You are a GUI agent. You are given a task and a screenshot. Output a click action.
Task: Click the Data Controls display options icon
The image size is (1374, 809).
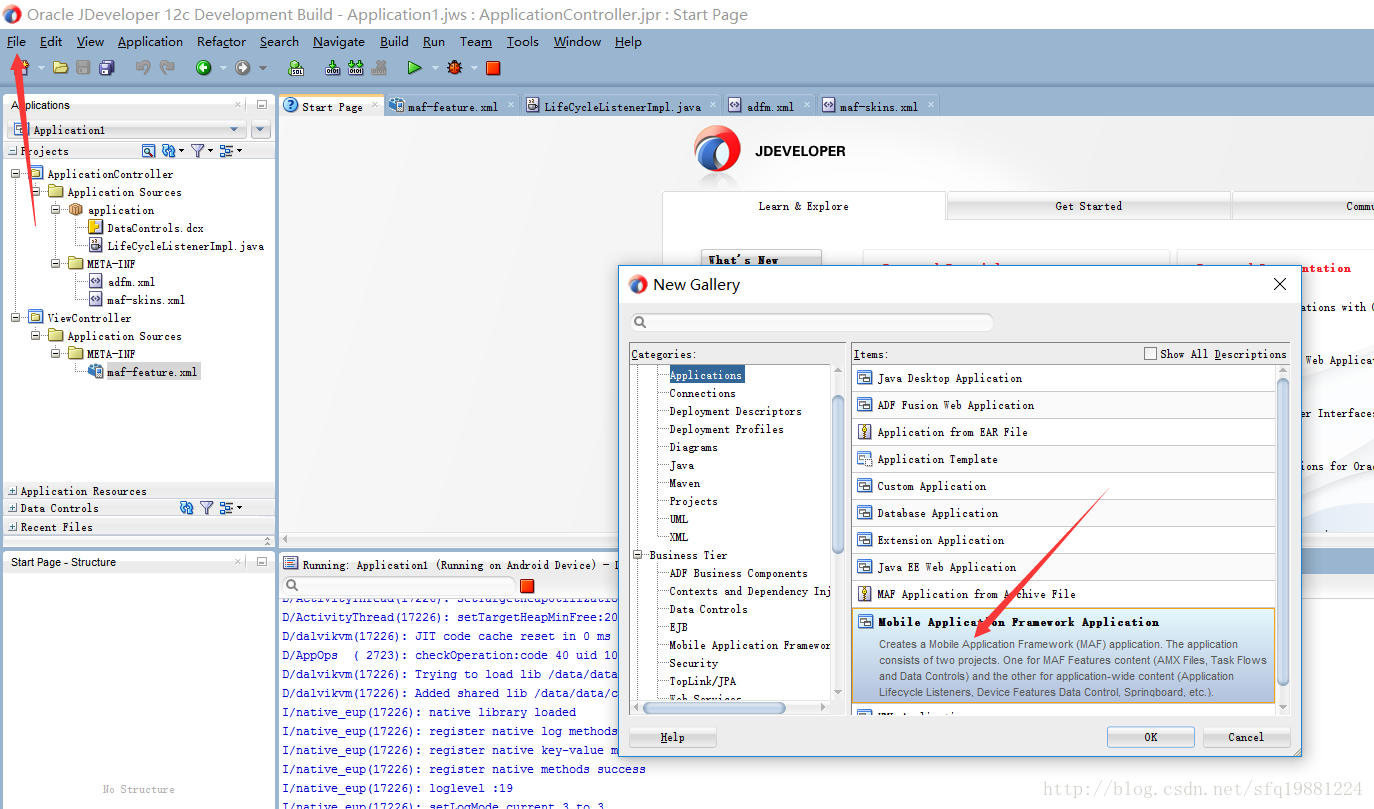(226, 508)
